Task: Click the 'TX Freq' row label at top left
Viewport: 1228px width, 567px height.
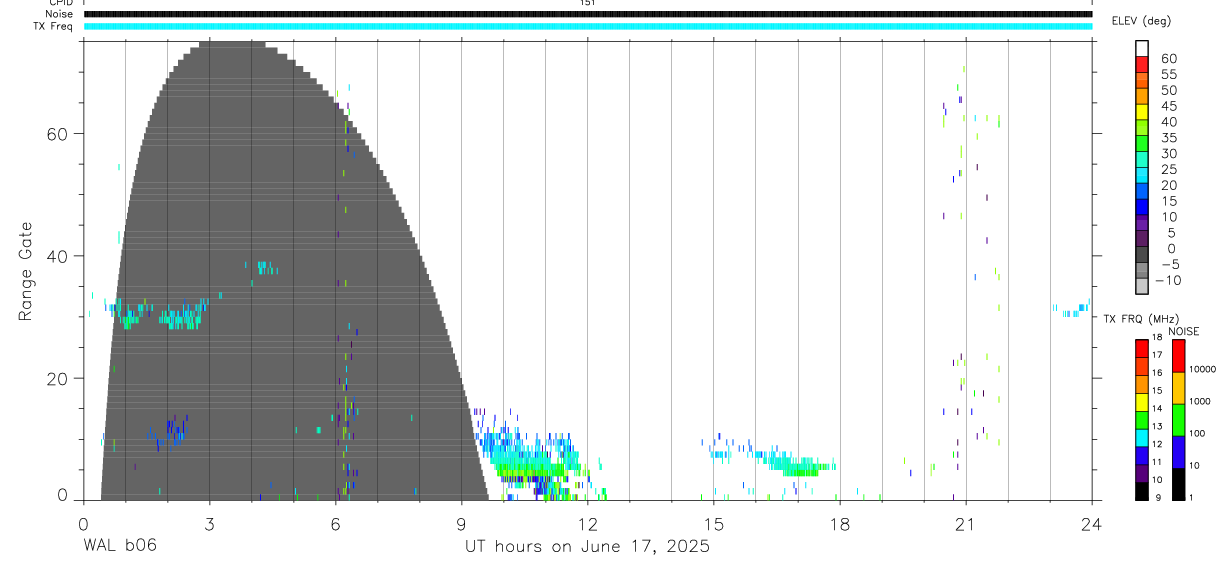Action: [54, 26]
